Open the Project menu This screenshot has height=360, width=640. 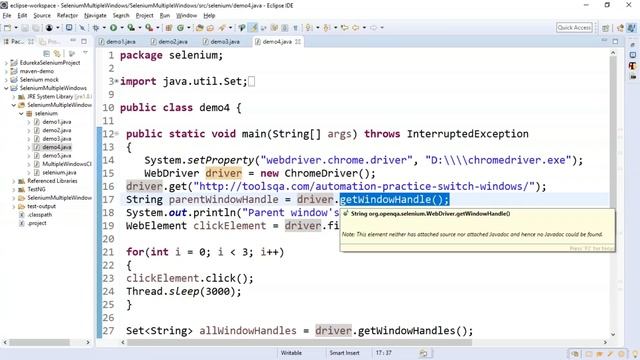coord(144,16)
